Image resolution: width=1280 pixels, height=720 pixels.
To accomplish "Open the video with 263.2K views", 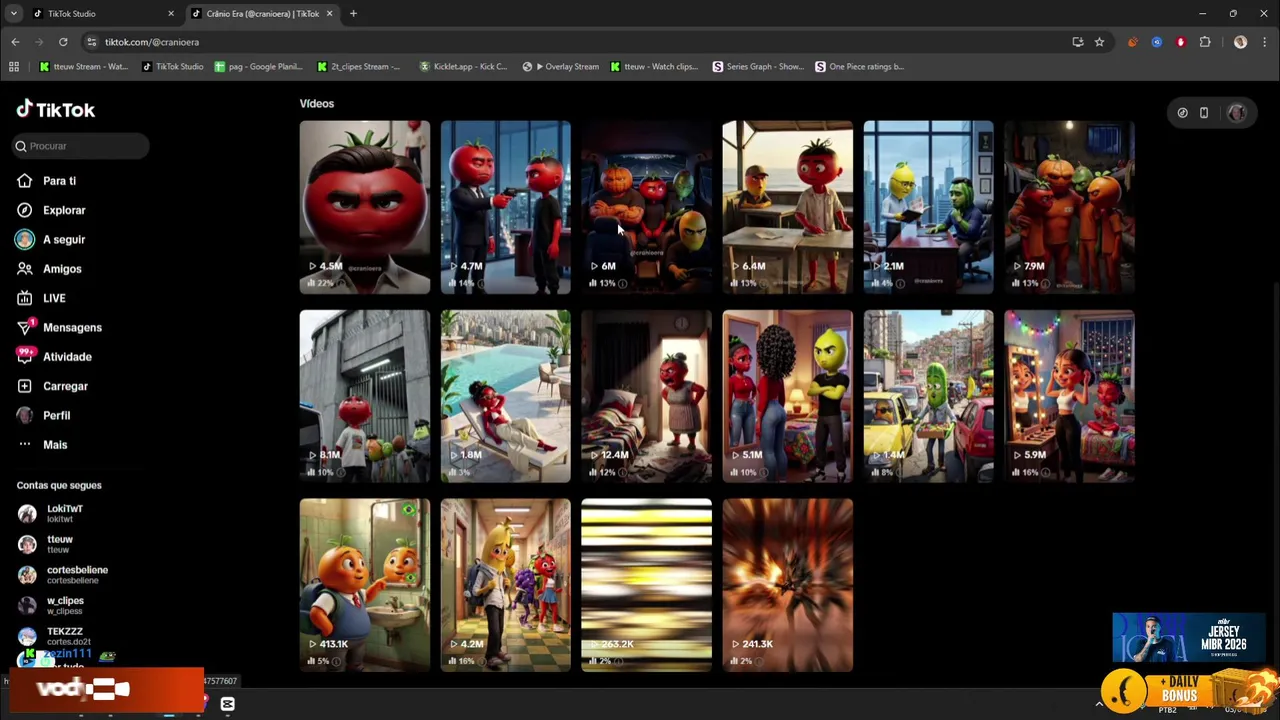I will point(647,585).
